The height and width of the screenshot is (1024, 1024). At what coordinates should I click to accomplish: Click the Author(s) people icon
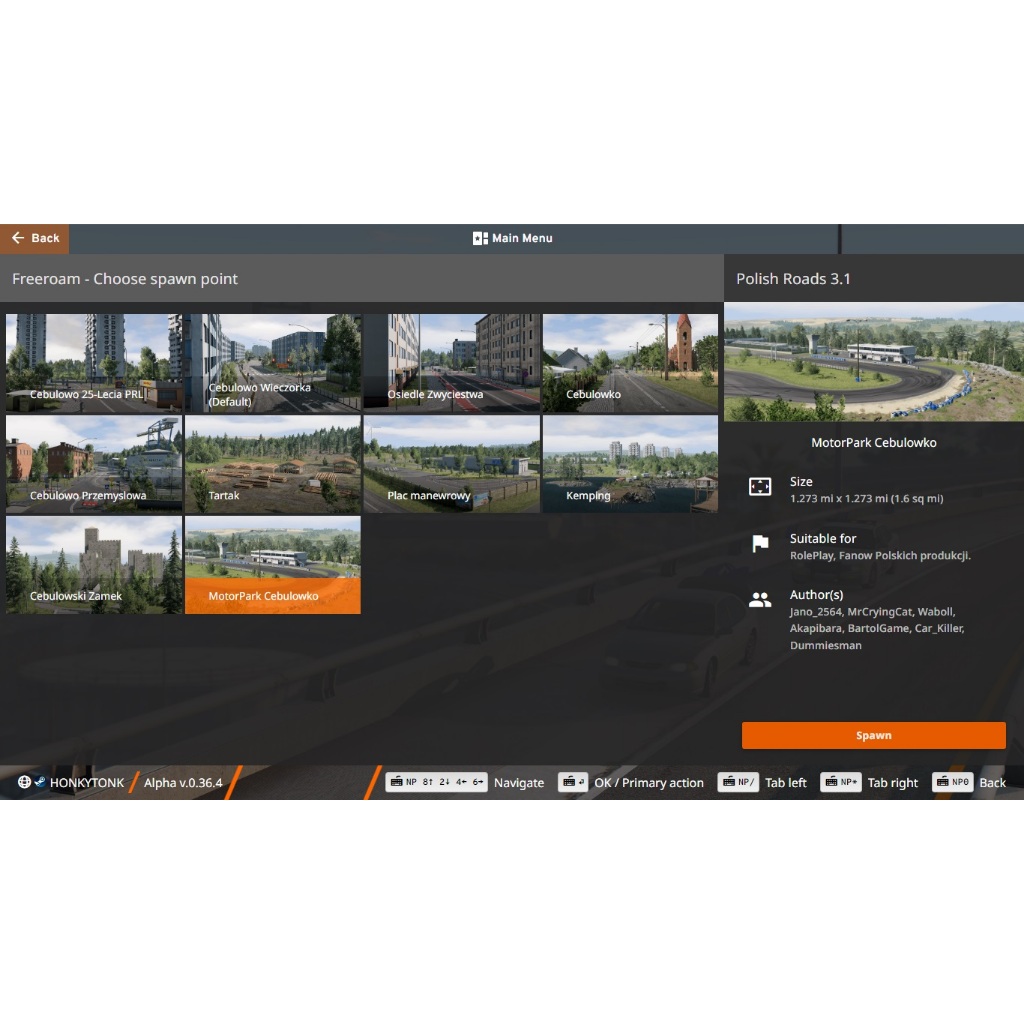[760, 600]
